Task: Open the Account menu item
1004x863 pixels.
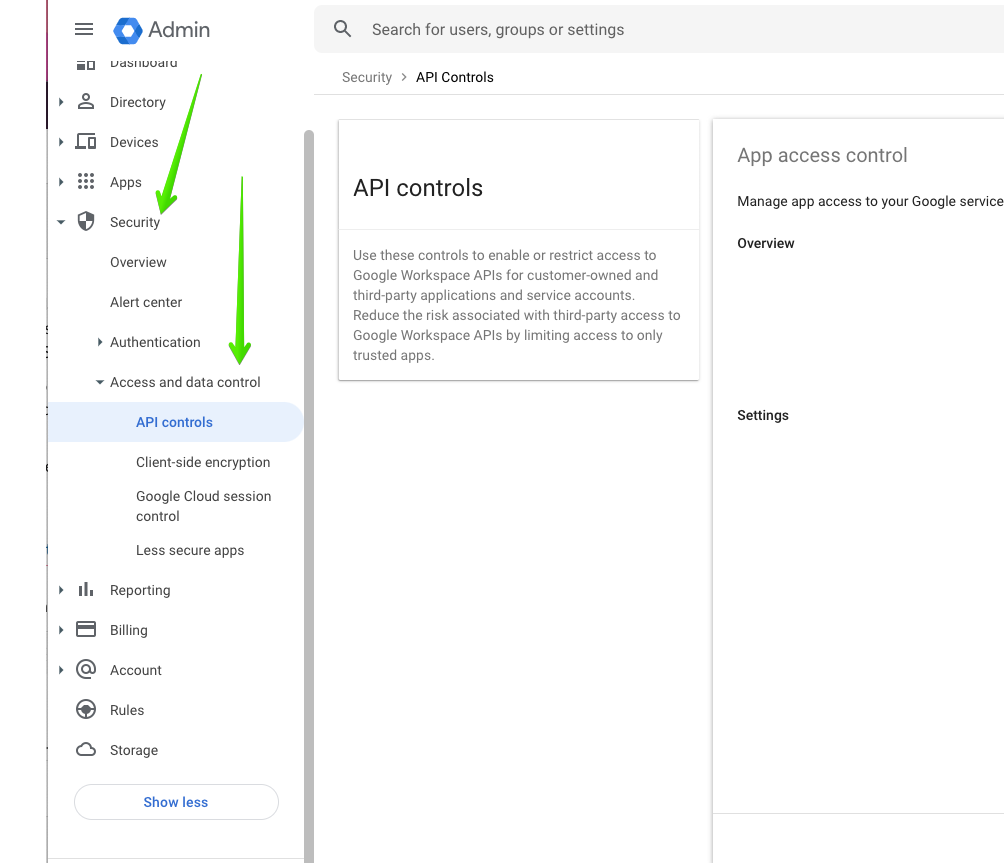Action: point(136,670)
